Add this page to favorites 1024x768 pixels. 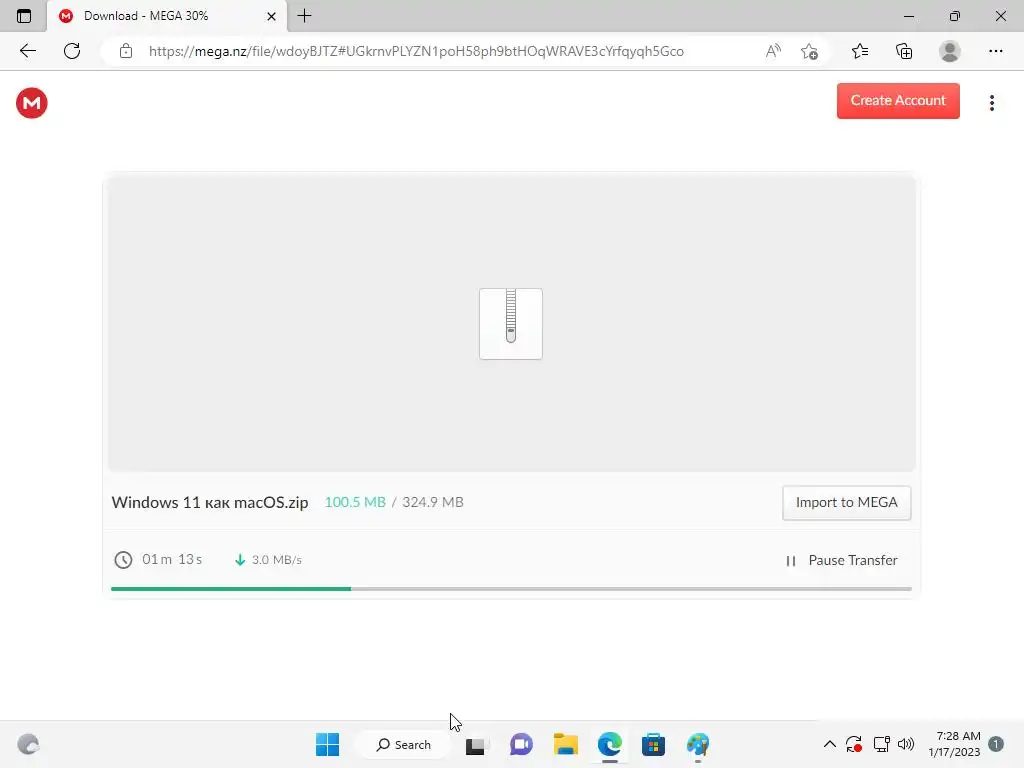[809, 51]
